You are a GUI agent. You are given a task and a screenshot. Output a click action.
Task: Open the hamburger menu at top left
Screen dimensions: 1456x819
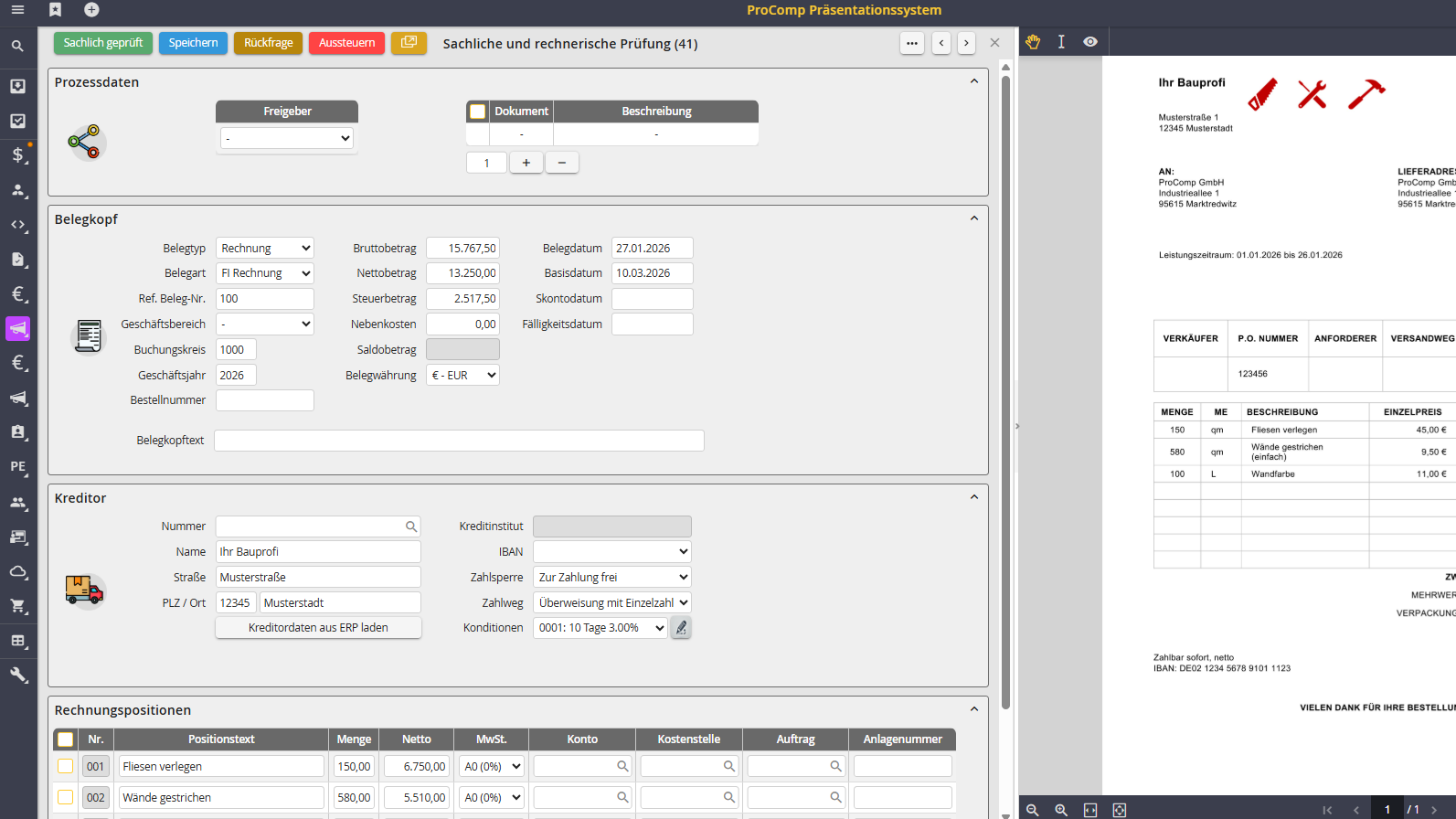click(17, 10)
